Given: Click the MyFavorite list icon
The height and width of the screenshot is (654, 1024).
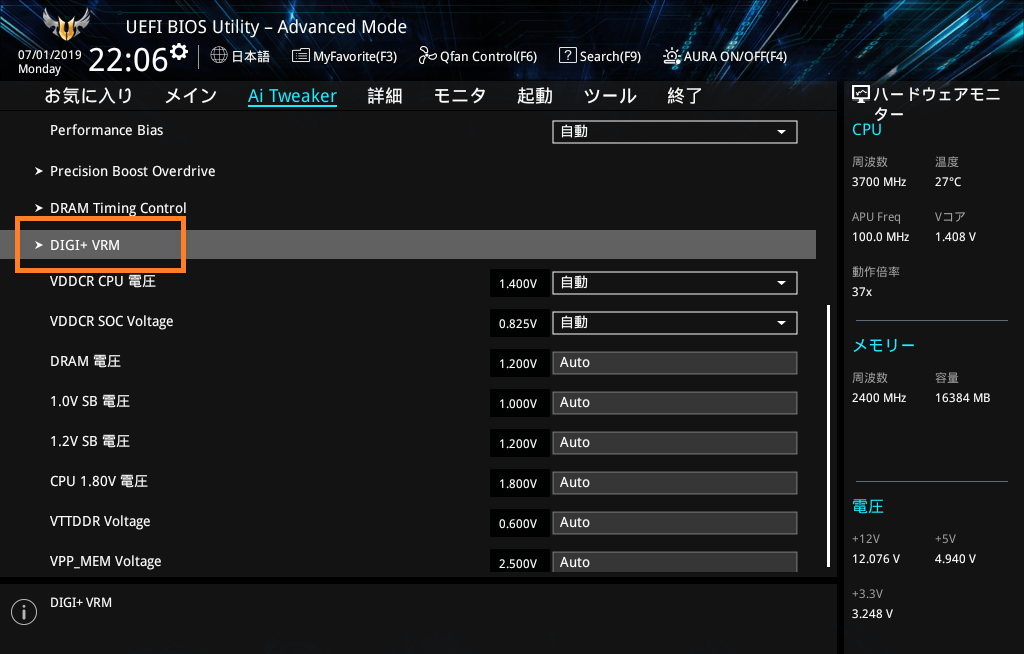Looking at the screenshot, I should [300, 56].
